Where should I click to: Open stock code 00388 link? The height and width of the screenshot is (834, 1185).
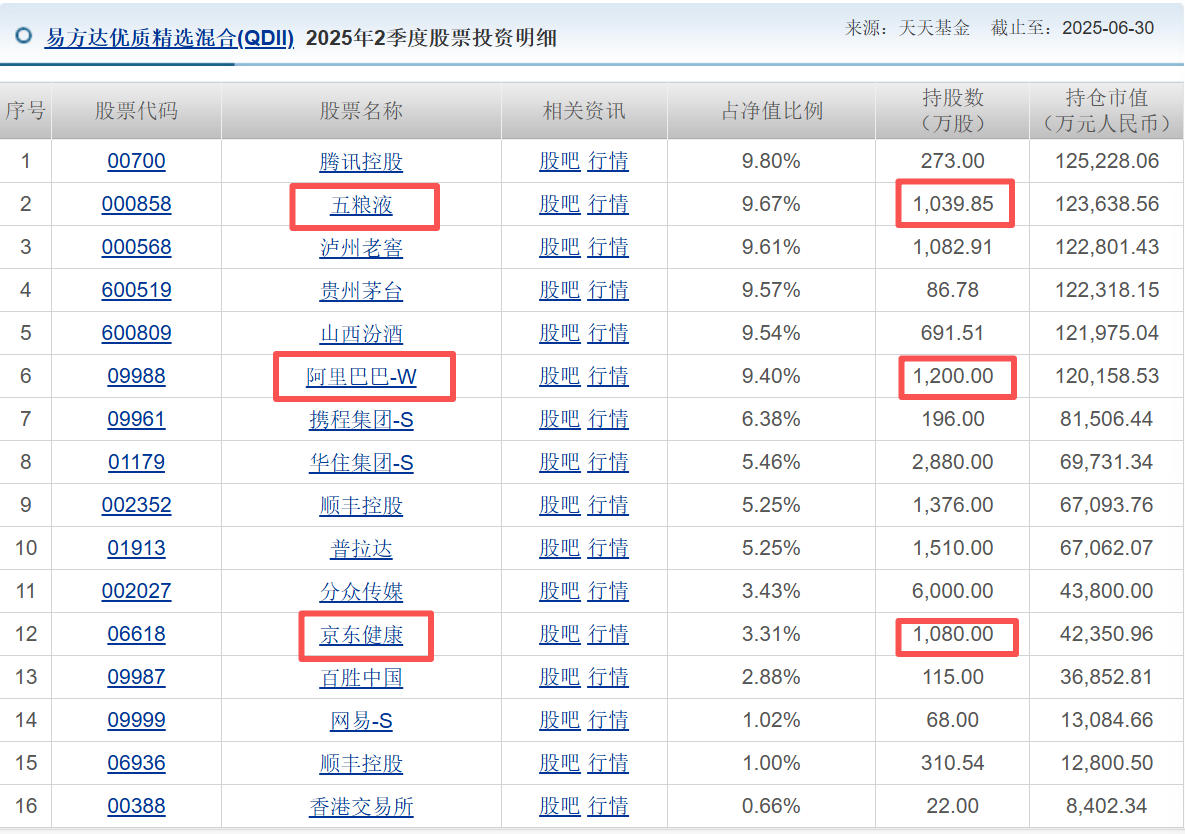136,807
